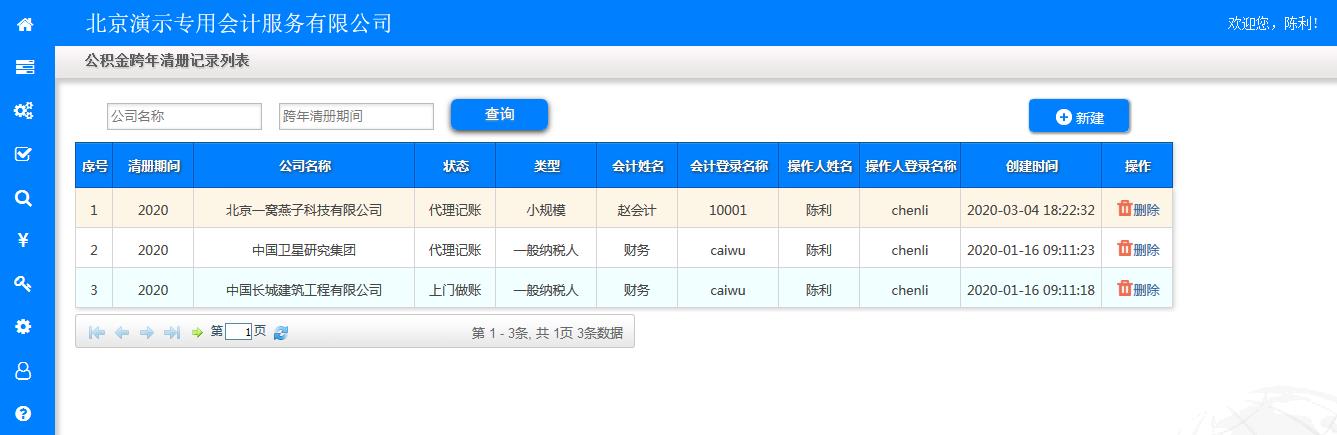
Task: Click the 欢迎您，陈利! greeting
Action: (x=1273, y=23)
